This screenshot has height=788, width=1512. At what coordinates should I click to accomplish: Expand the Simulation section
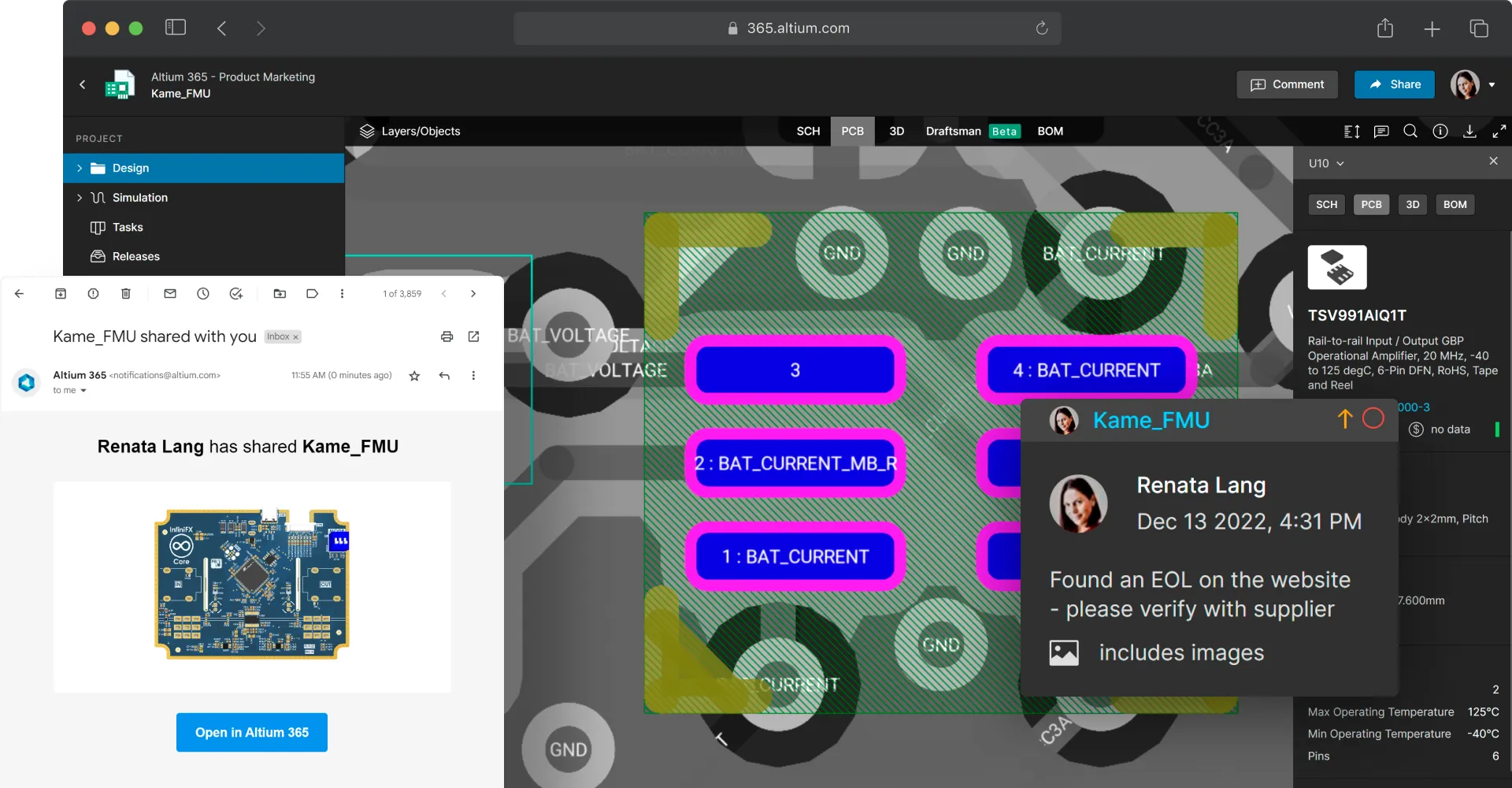[79, 197]
